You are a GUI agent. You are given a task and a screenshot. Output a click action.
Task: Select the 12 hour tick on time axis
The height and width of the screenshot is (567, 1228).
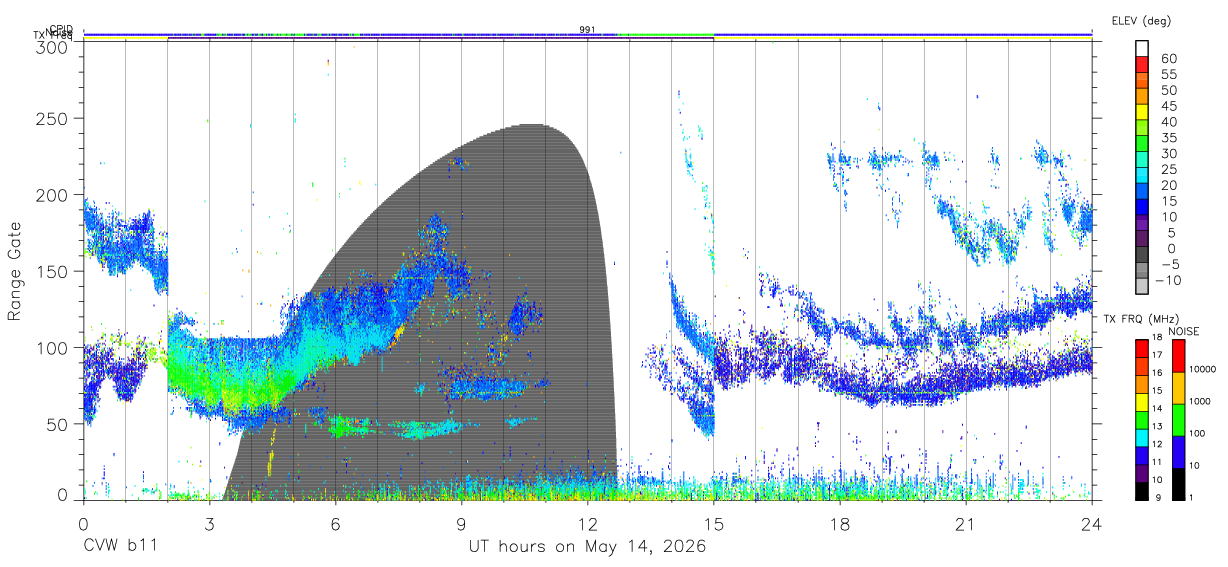tap(587, 523)
